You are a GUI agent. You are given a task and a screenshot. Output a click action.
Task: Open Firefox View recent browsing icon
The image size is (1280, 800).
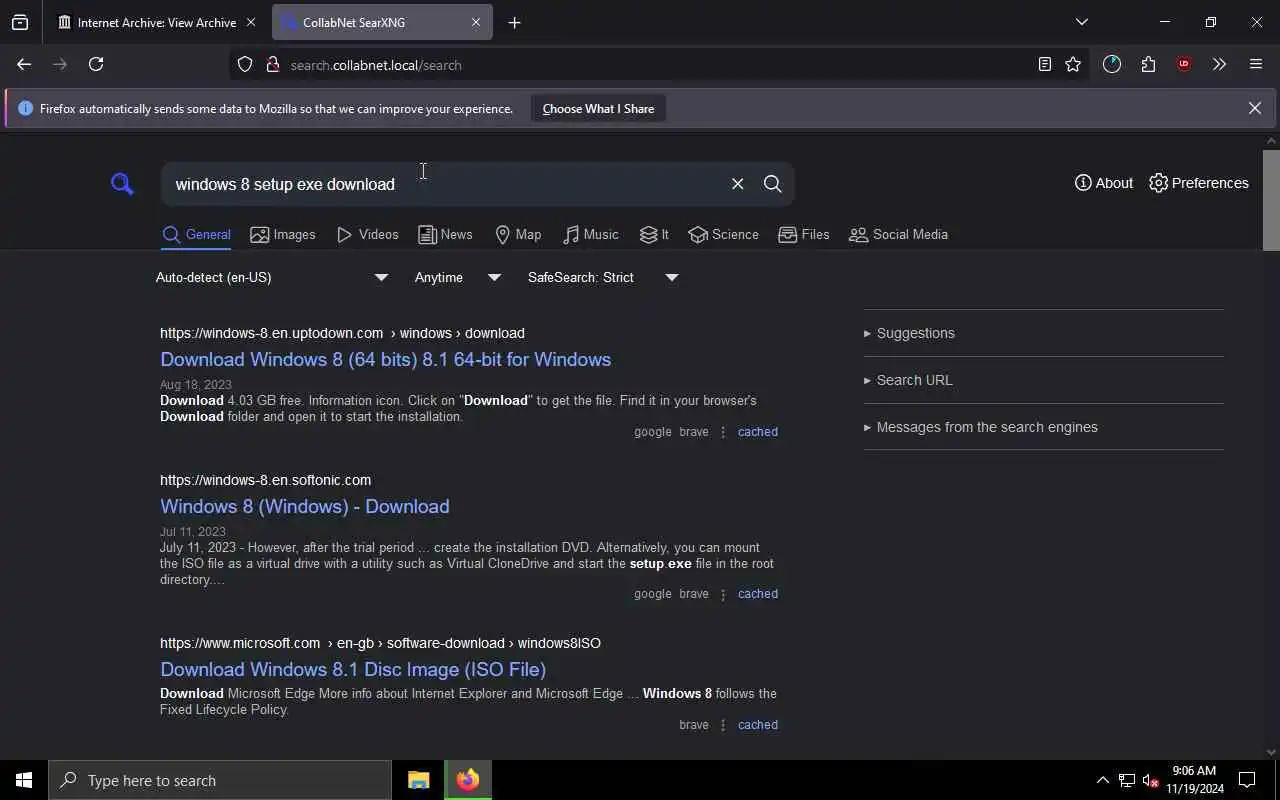[20, 22]
